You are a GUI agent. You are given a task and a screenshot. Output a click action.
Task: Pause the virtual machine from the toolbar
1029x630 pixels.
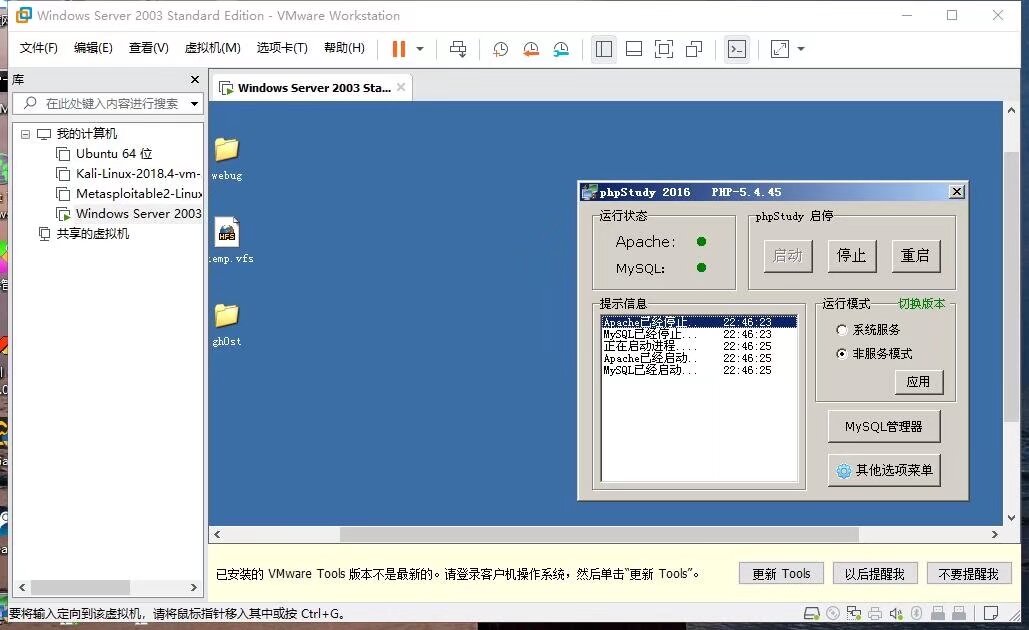tap(398, 49)
